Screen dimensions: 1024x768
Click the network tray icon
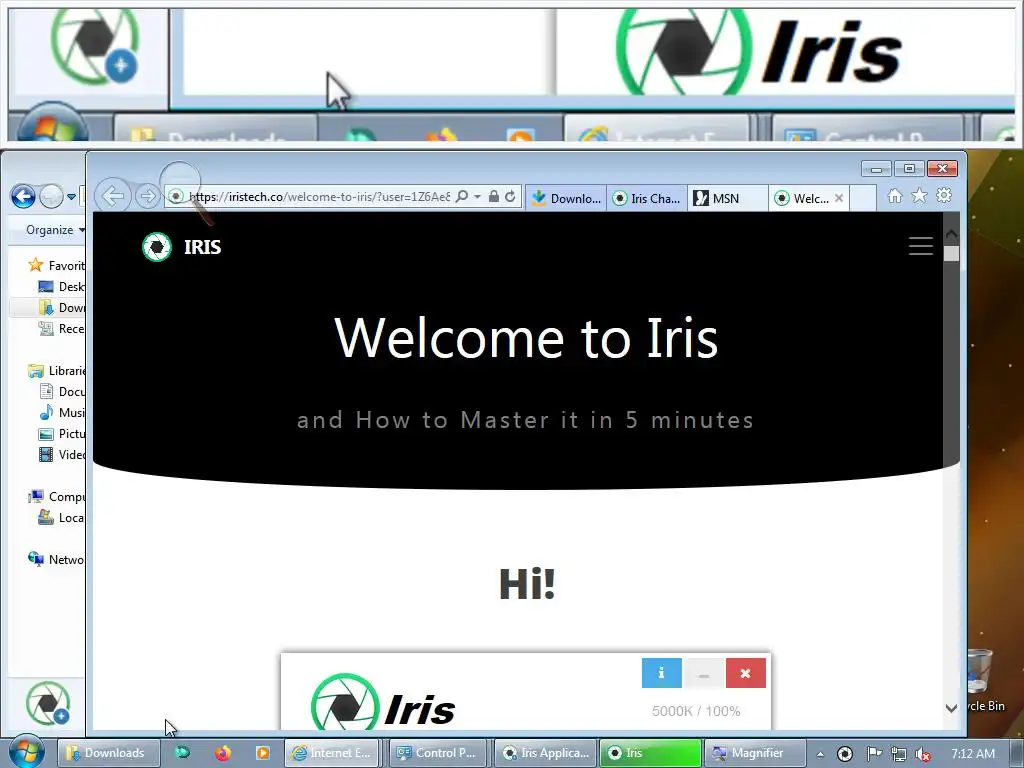point(899,754)
